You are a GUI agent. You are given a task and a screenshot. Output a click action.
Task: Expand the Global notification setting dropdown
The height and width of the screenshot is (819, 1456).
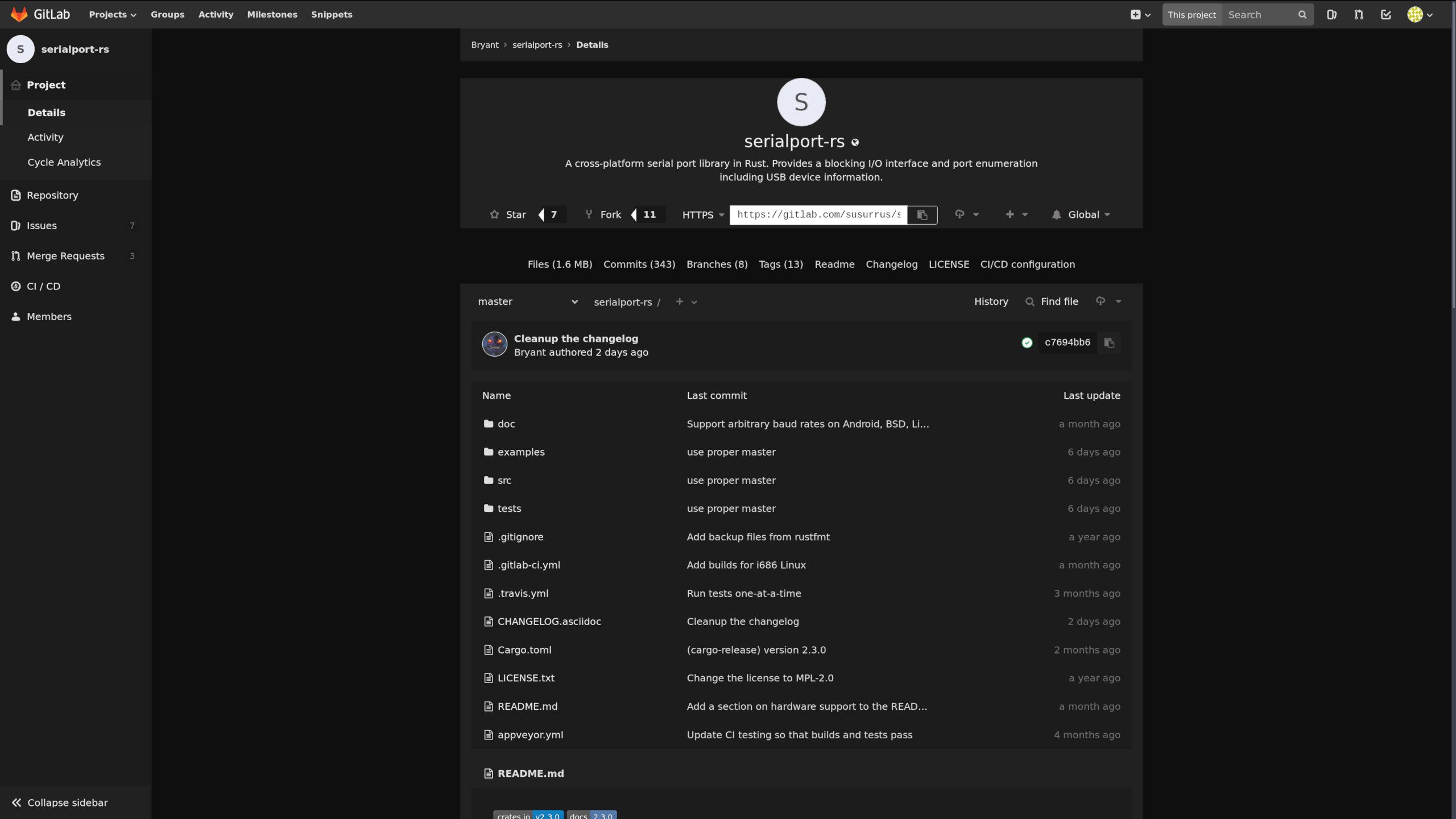point(1081,214)
